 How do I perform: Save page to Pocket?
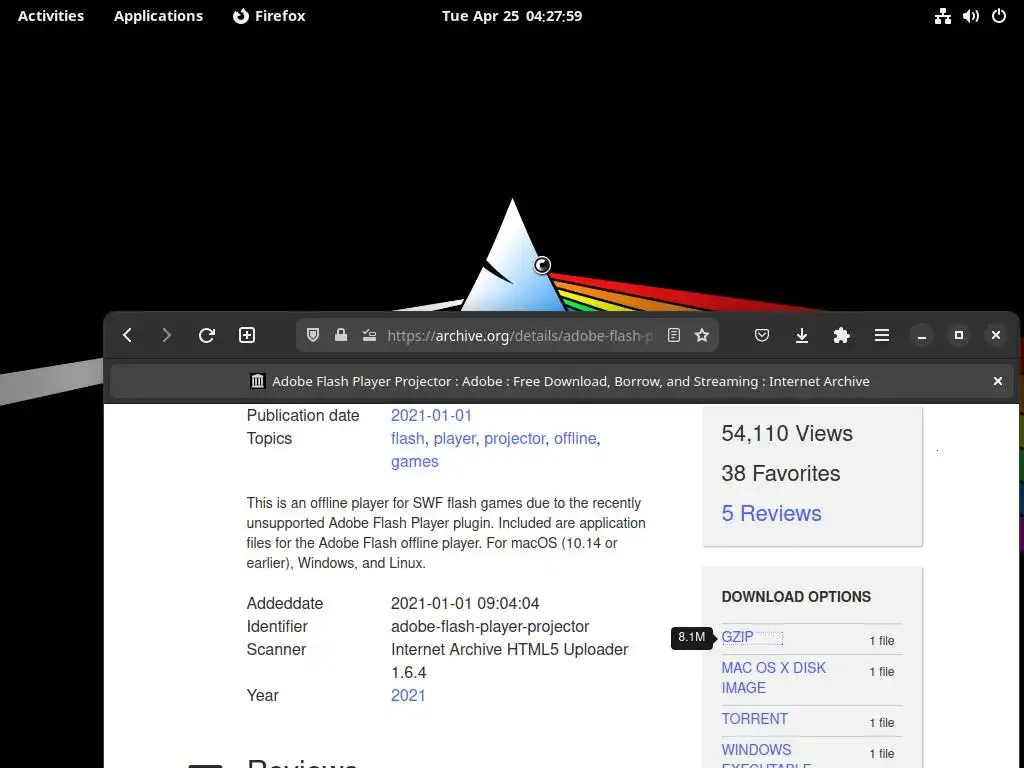pyautogui.click(x=761, y=336)
